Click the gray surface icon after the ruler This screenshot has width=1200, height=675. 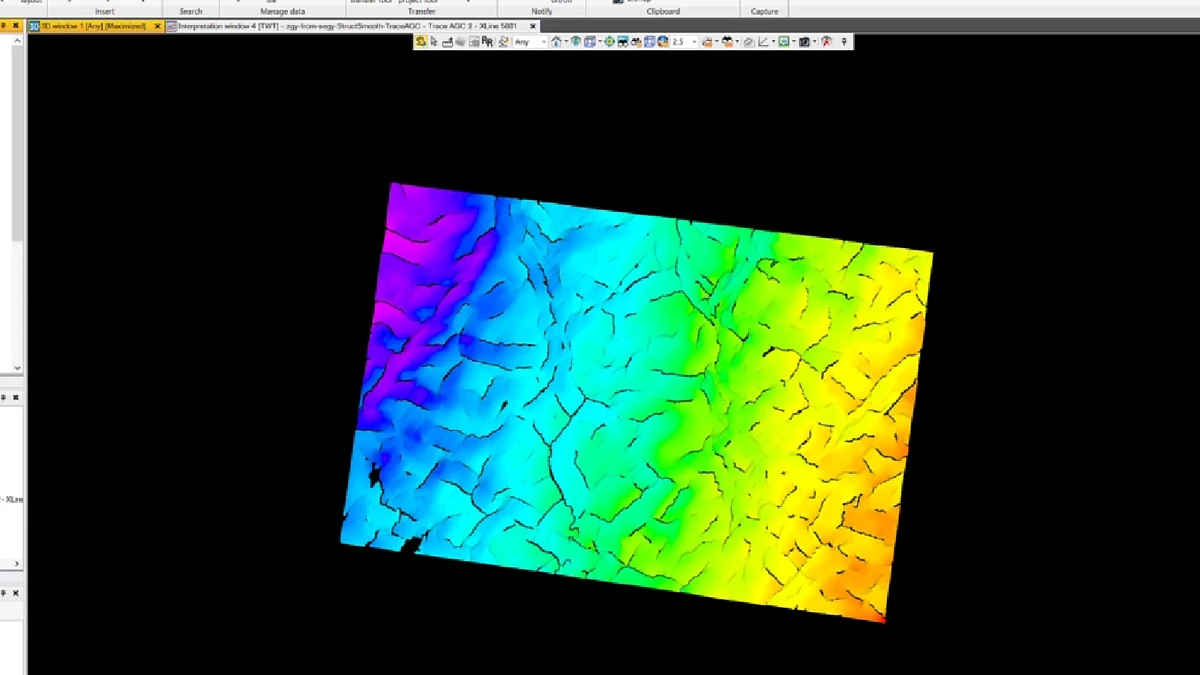pyautogui.click(x=460, y=42)
